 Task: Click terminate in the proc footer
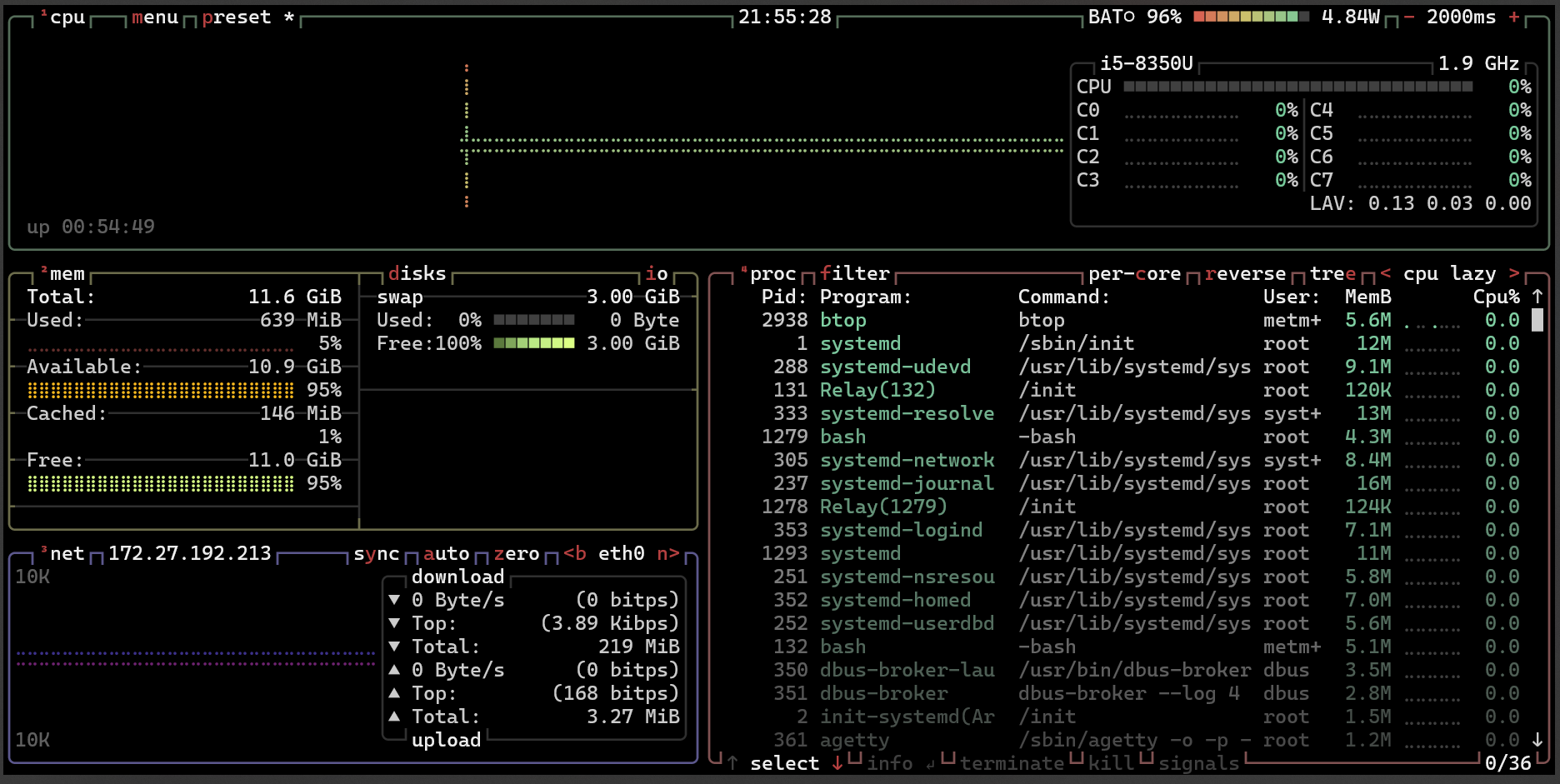[x=1012, y=763]
